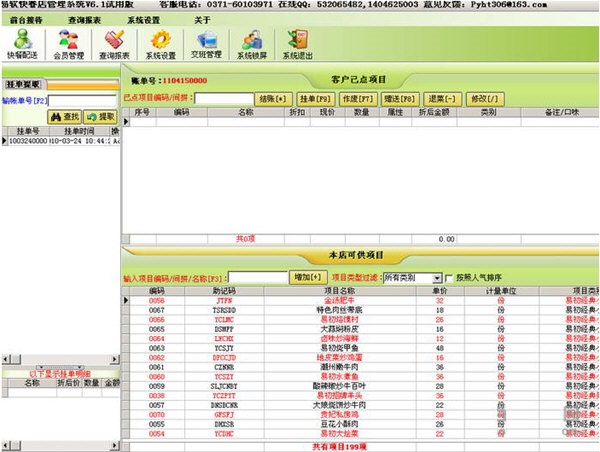Viewport: 600px width, 452px height.
Task: Open the 关于 menu
Action: coord(202,20)
